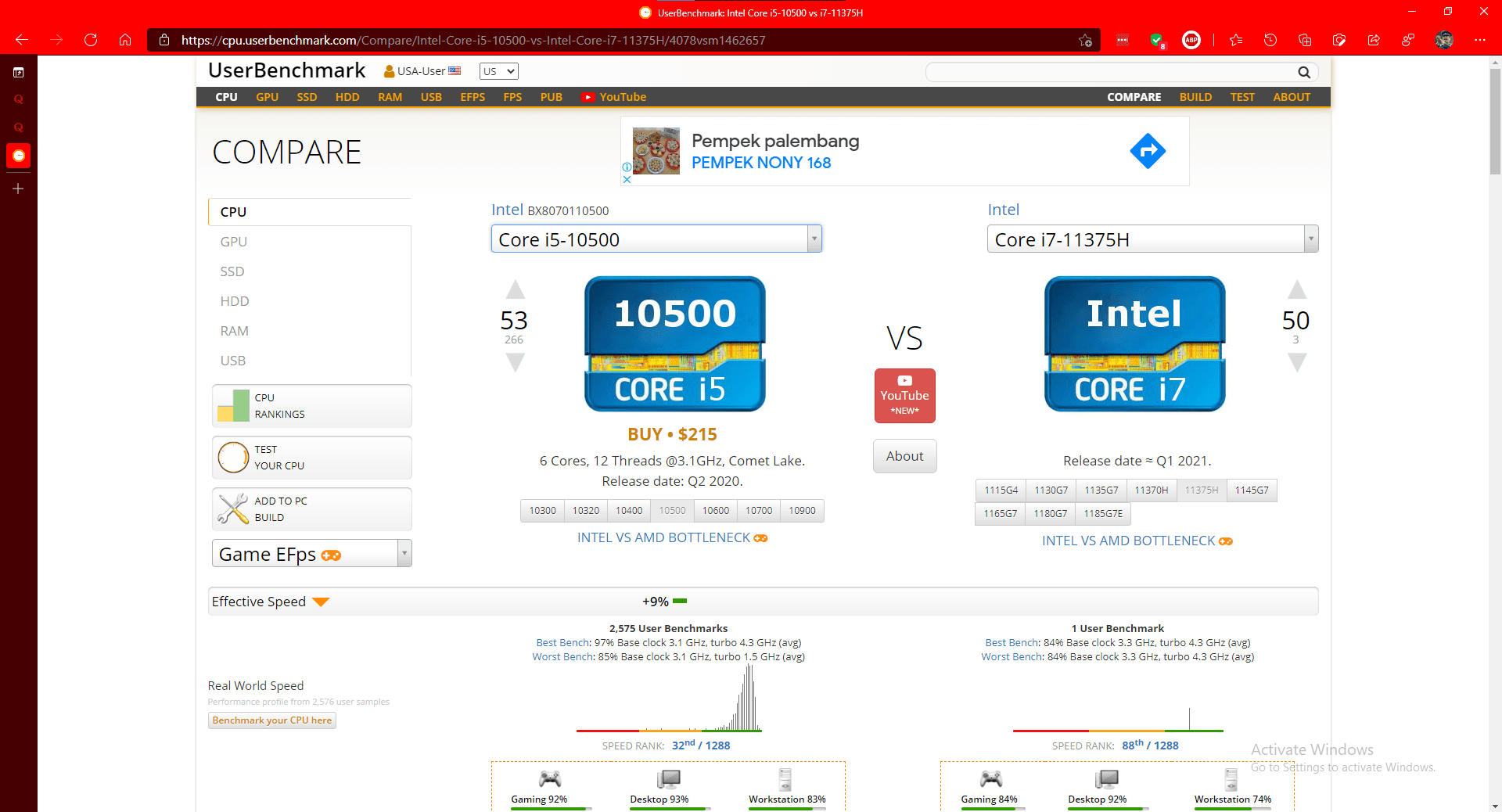
Task: Click the BUY $215 link
Action: click(x=672, y=434)
